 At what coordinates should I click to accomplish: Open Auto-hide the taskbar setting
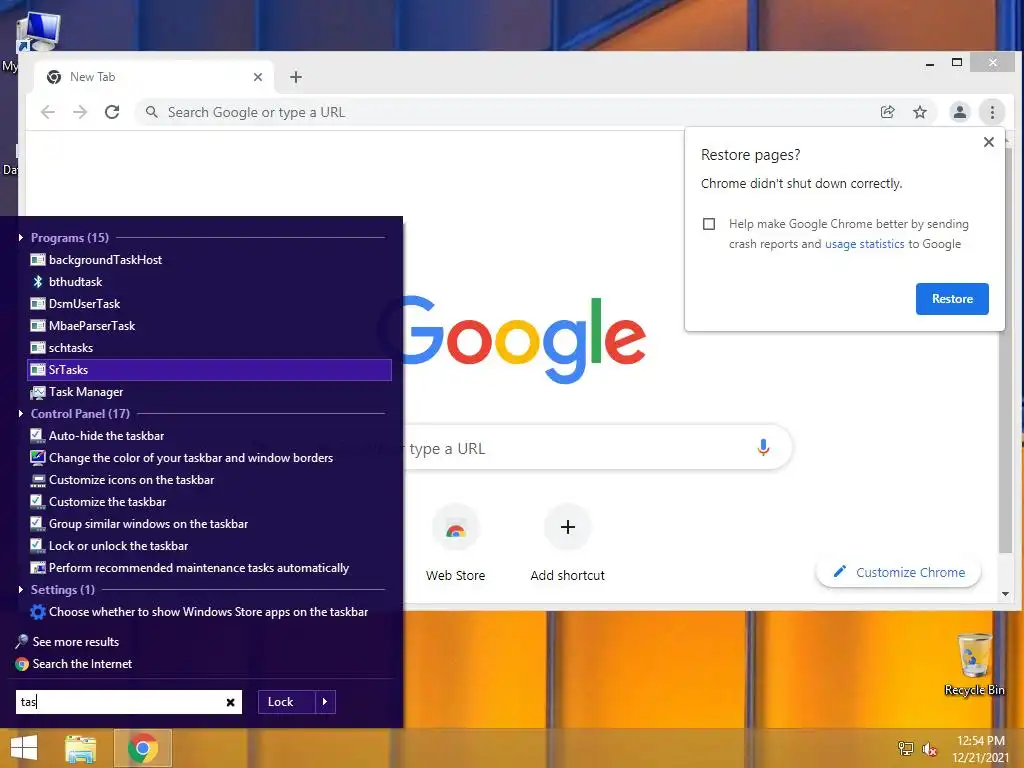tap(210, 436)
